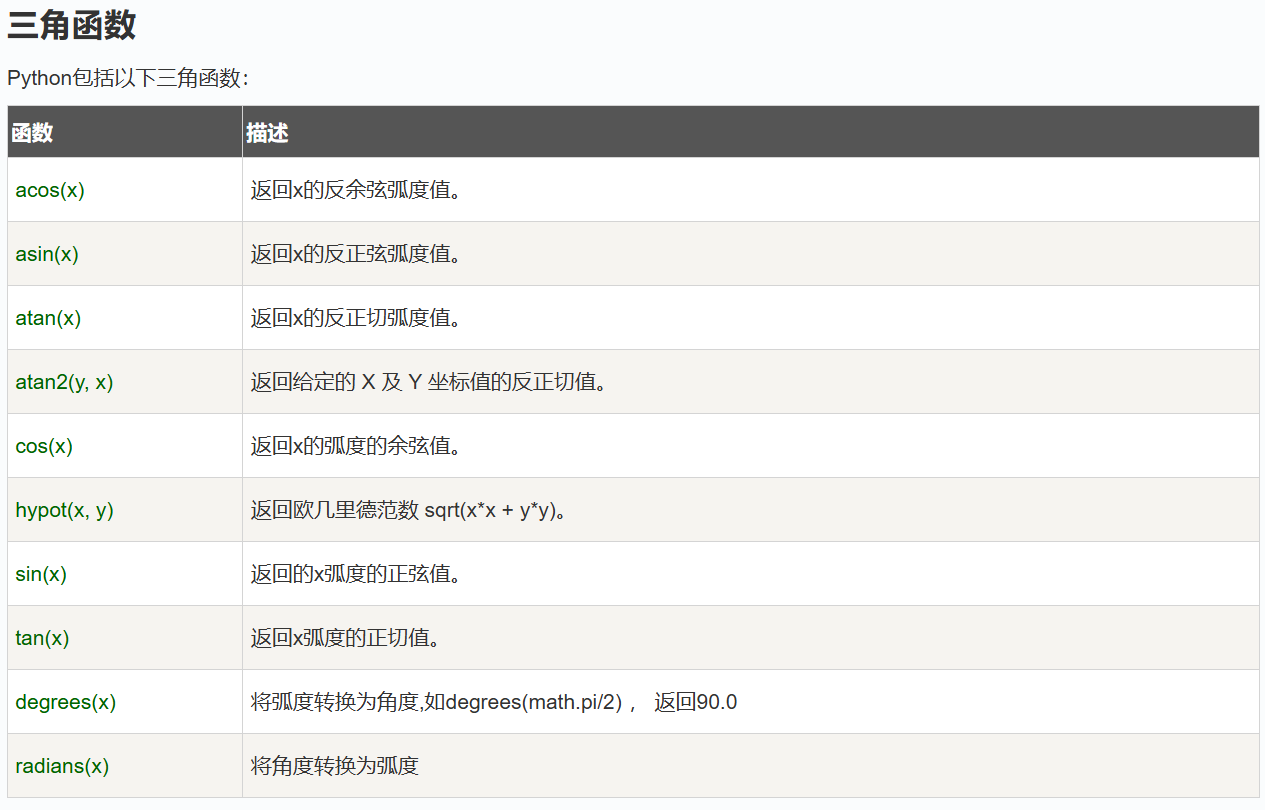Click the sin(x) function link
1265x810 pixels.
coord(41,574)
